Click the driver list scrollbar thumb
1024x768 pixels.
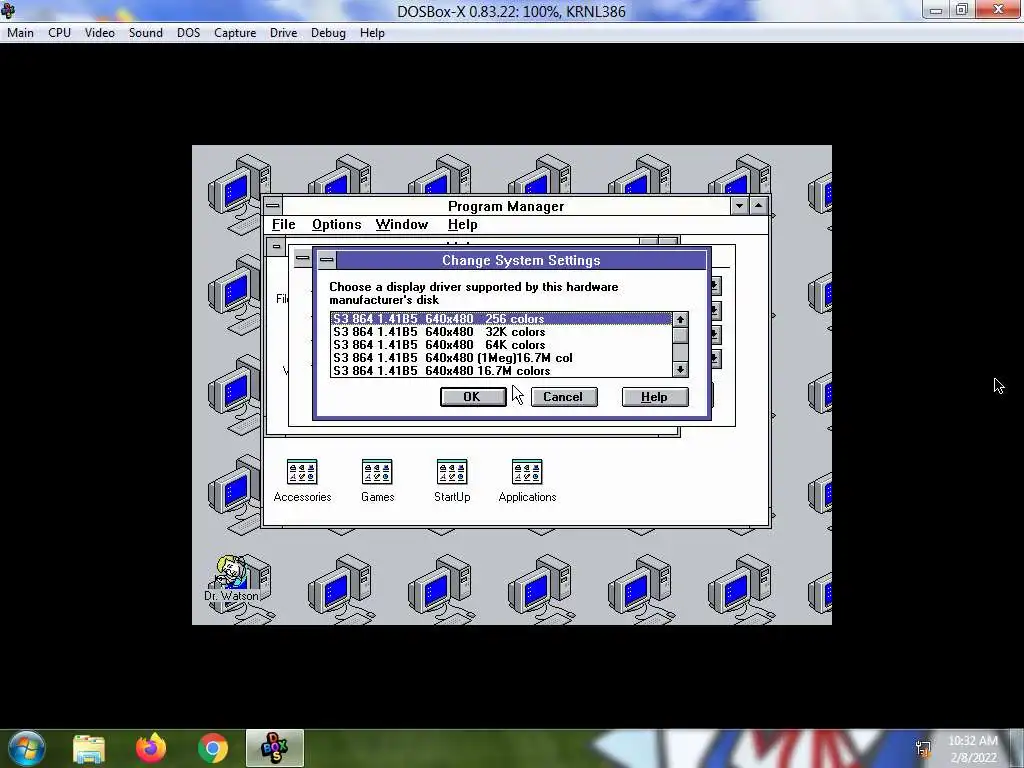point(680,335)
